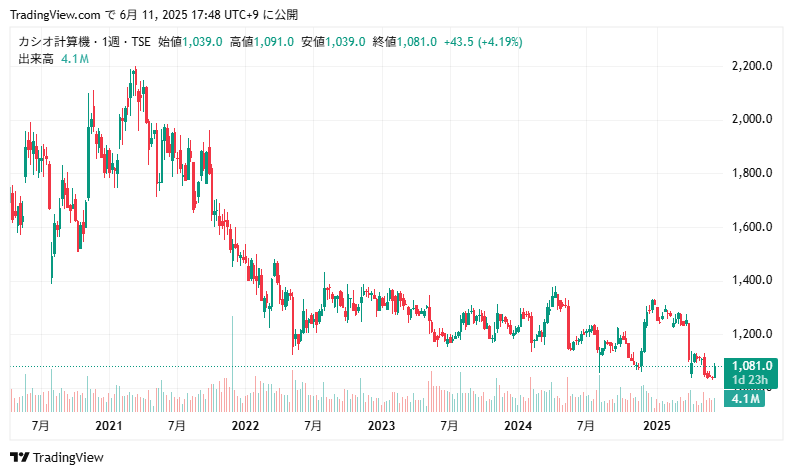Click the 1,800.0 price axis label

(752, 173)
